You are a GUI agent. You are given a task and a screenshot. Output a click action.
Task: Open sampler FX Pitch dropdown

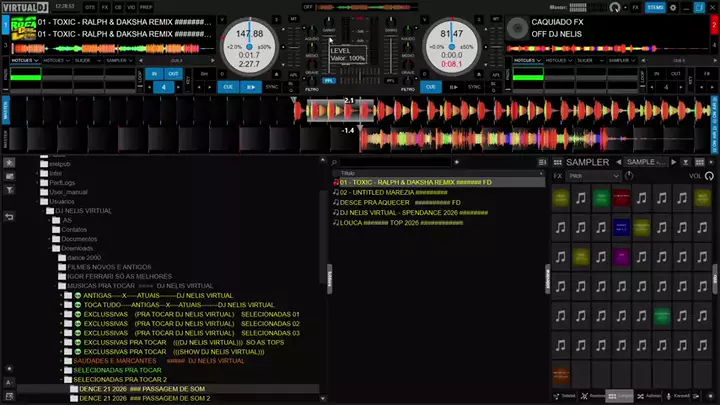click(594, 176)
